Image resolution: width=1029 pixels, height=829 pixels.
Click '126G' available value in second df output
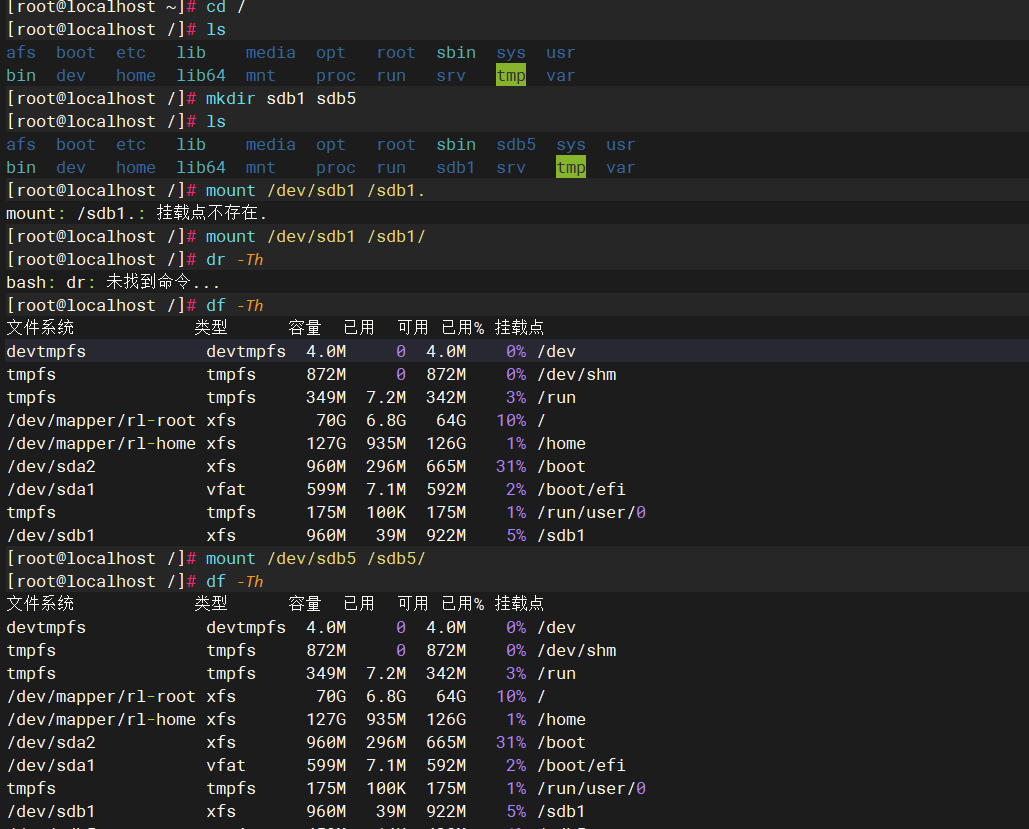(446, 719)
